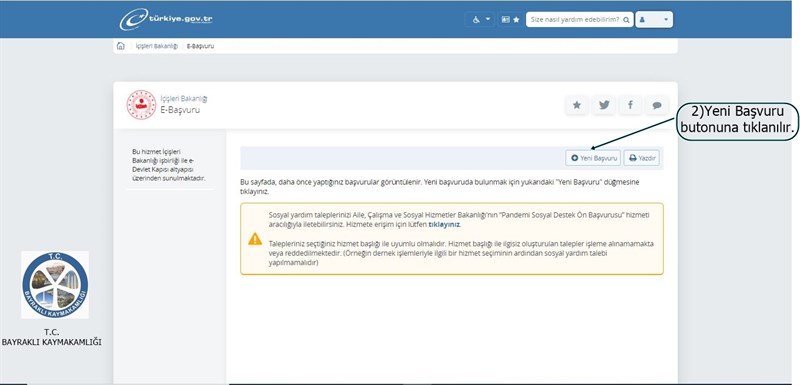
Task: Open the favorites card-and-star icon
Action: pyautogui.click(x=510, y=19)
